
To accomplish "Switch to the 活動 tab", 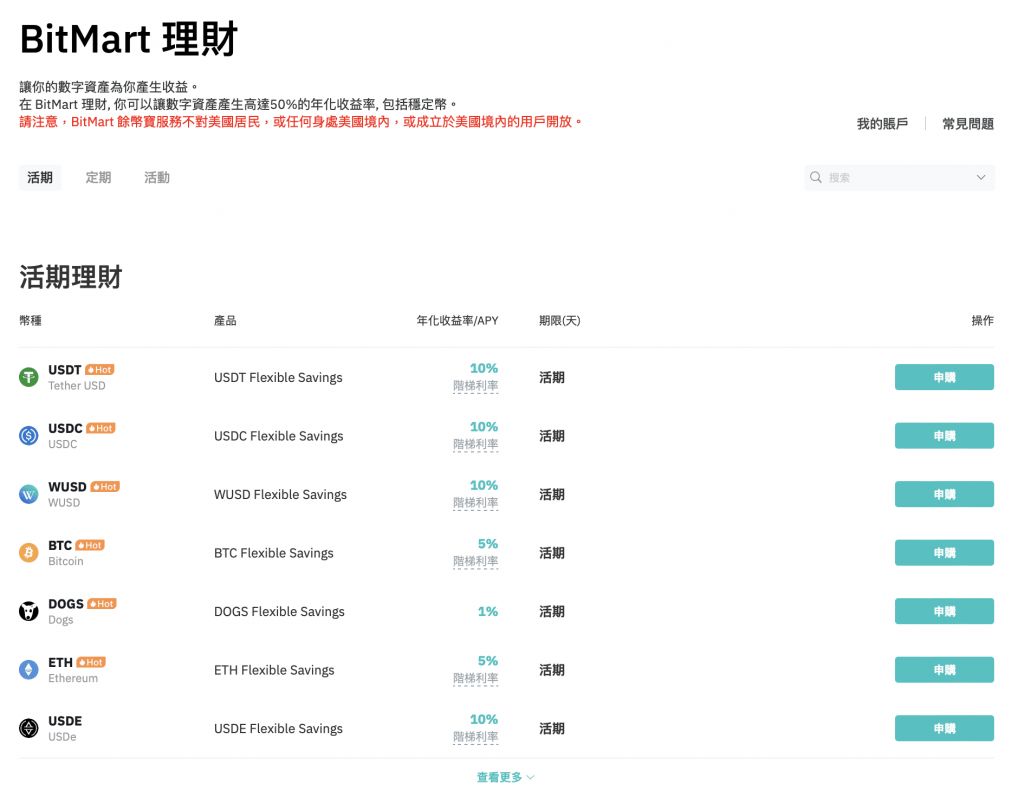I will (x=157, y=178).
